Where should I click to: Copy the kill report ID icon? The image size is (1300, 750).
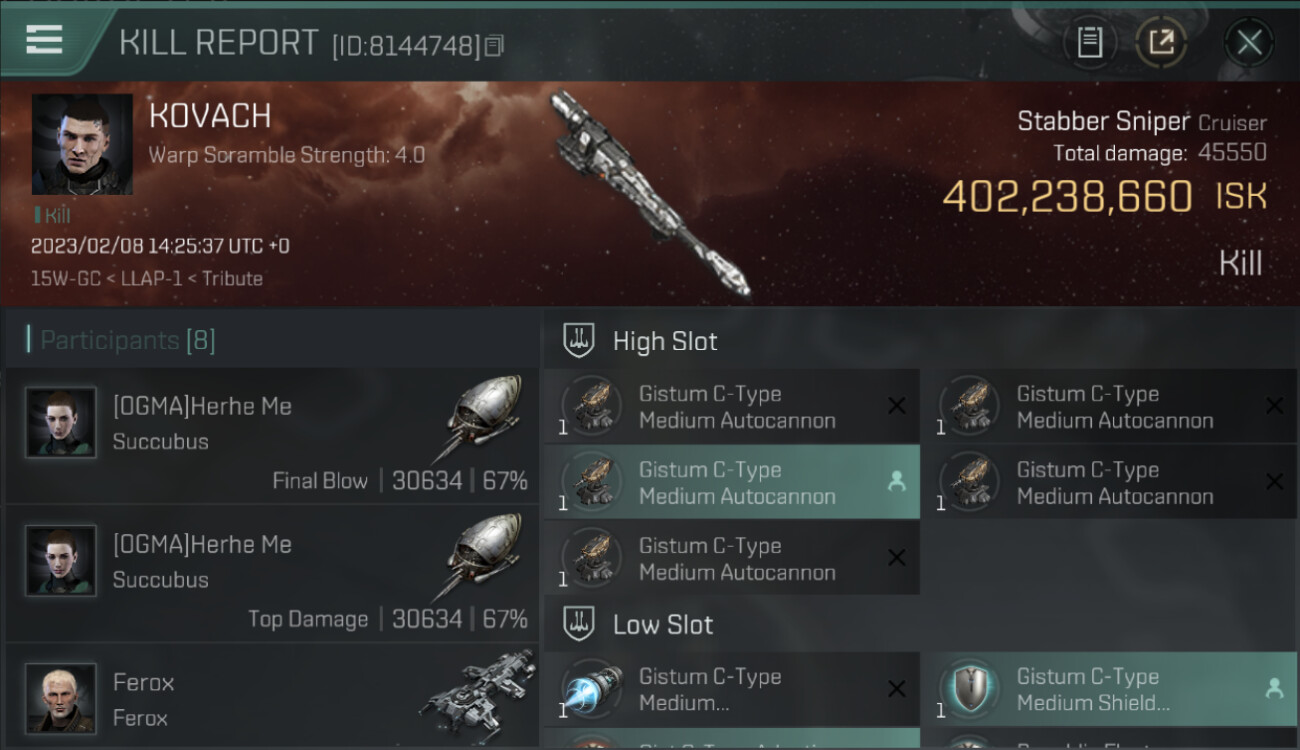(x=494, y=46)
